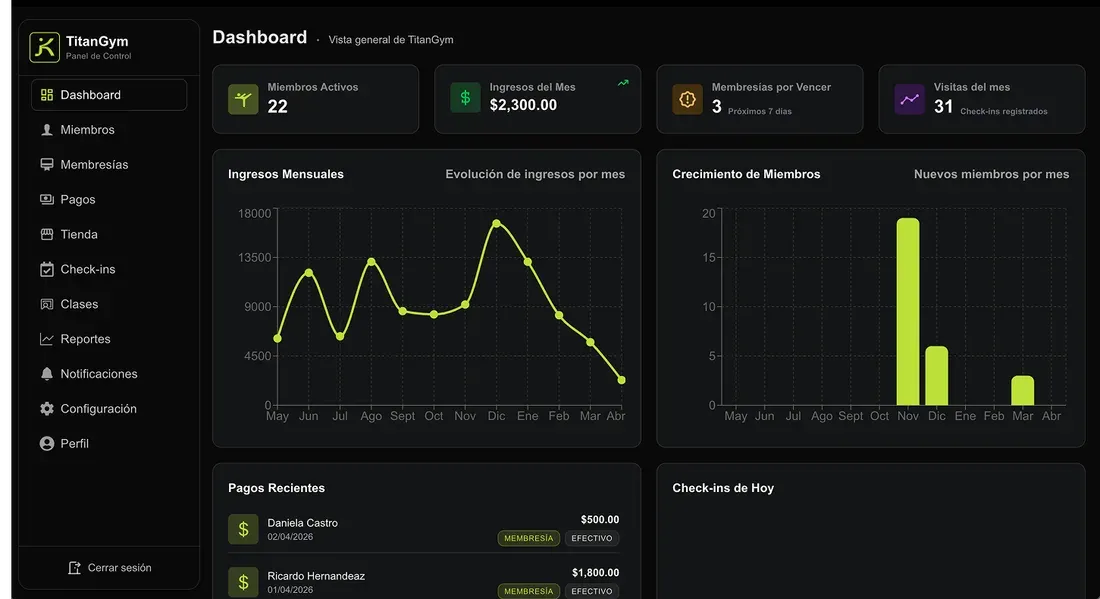This screenshot has width=1100, height=599.
Task: Click the Crecimiento de Miembros chart title
Action: pos(746,174)
